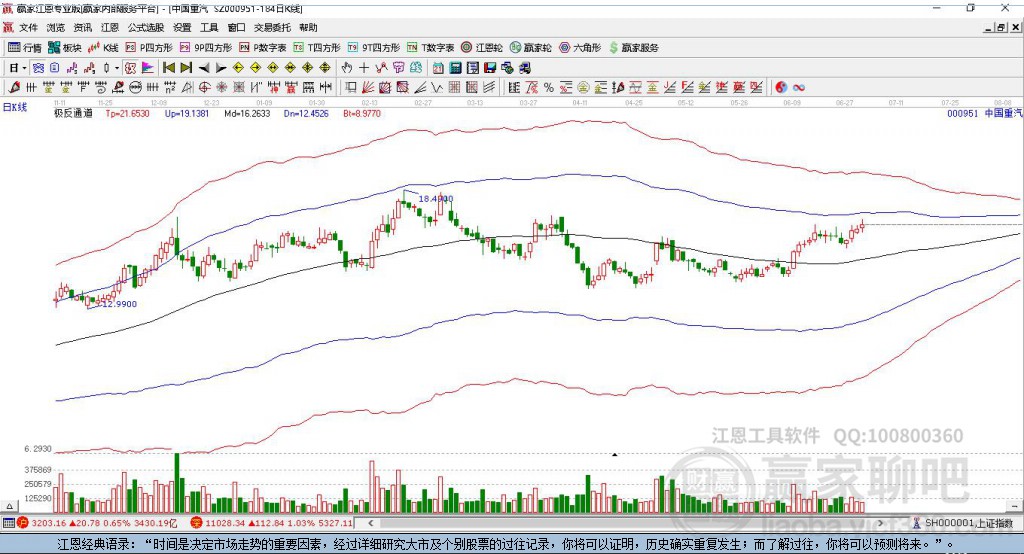
Task: Open the 六角形 hexagon tool
Action: pos(580,48)
